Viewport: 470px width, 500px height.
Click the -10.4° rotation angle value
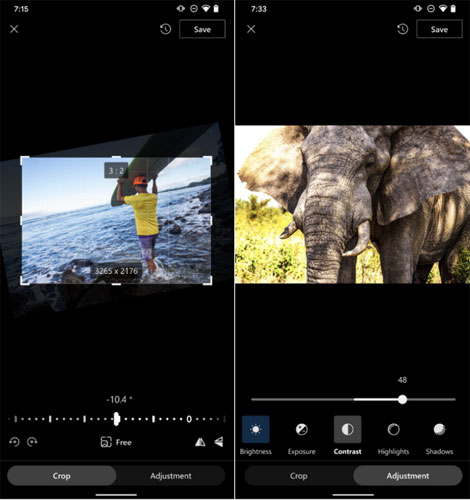point(119,399)
